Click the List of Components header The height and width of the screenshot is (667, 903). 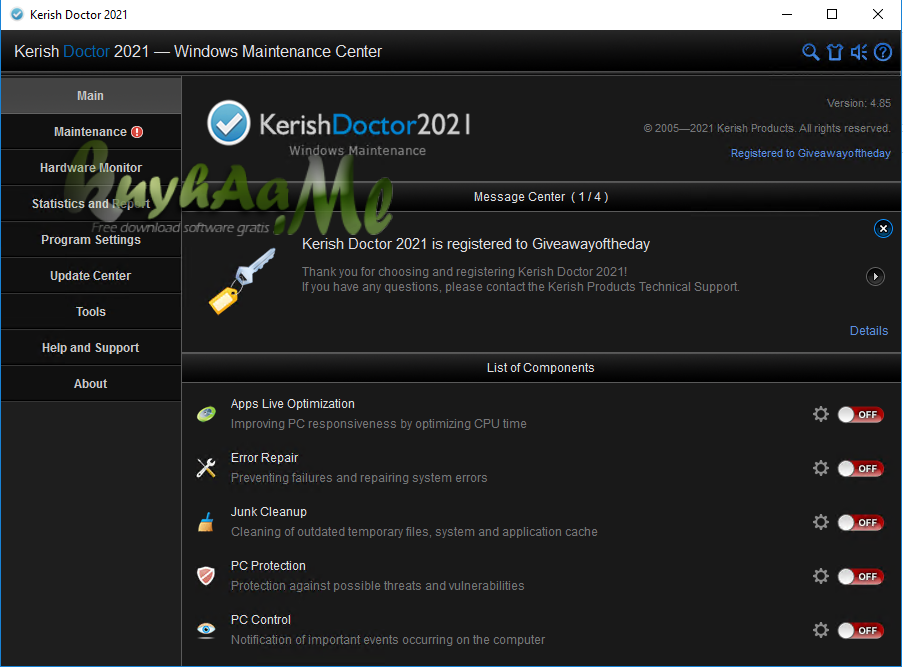(x=541, y=367)
